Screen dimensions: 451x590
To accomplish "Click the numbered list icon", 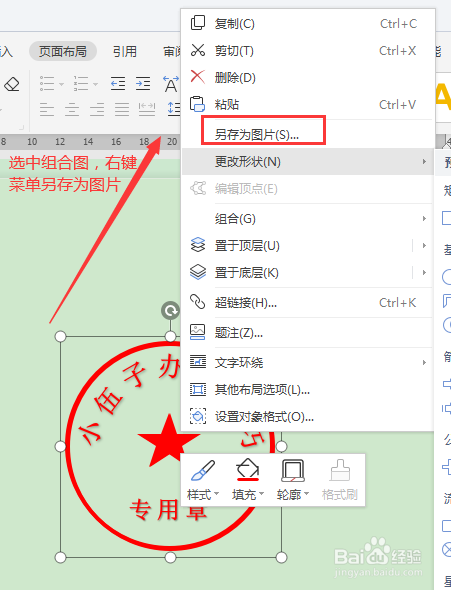I will click(x=81, y=84).
